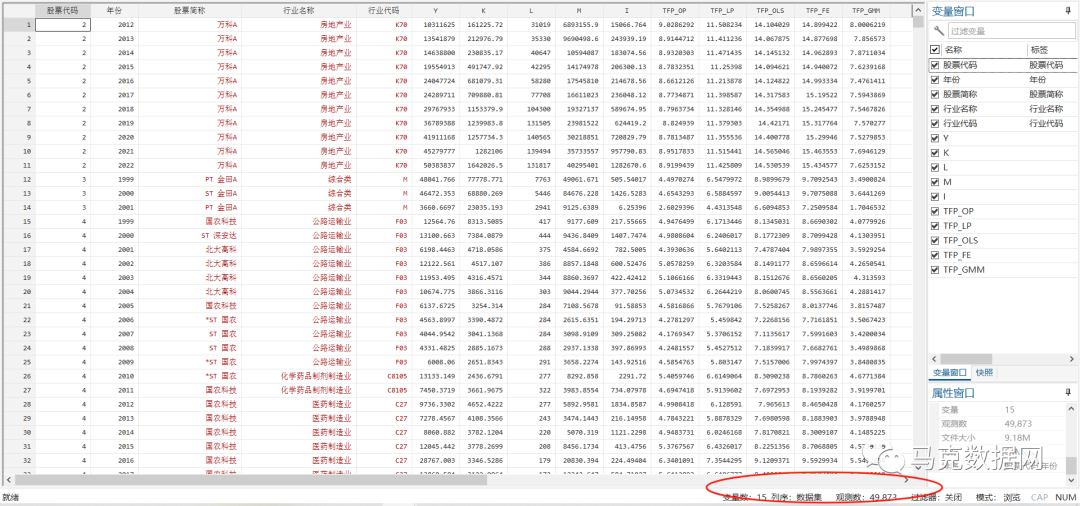Uncheck the TFP_LP variable
The image size is (1080, 506).
[935, 226]
